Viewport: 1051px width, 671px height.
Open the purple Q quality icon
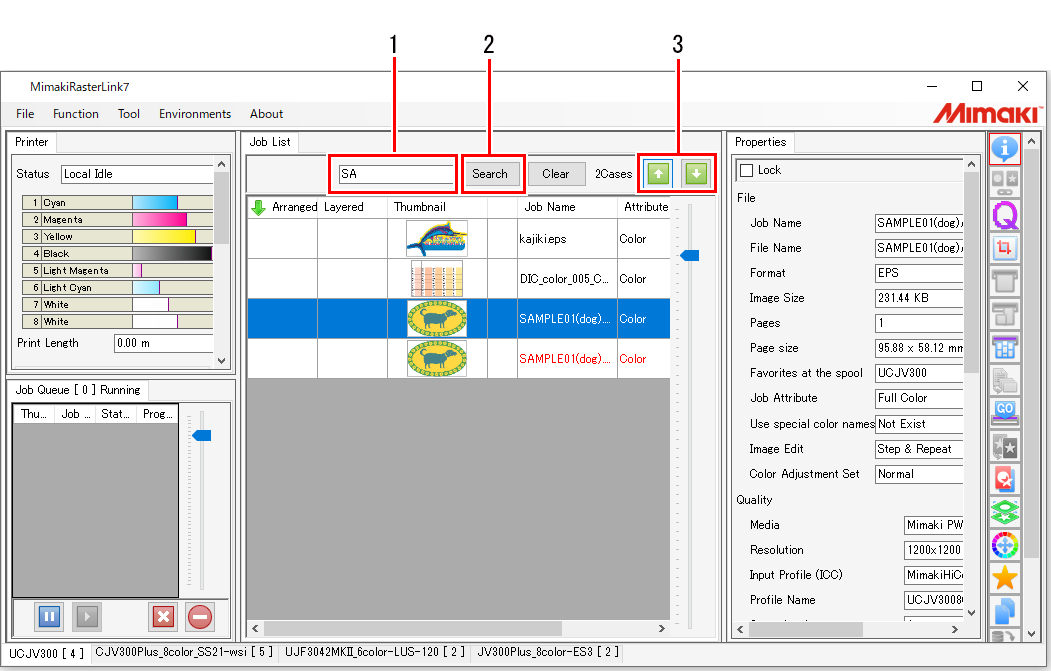[1005, 214]
